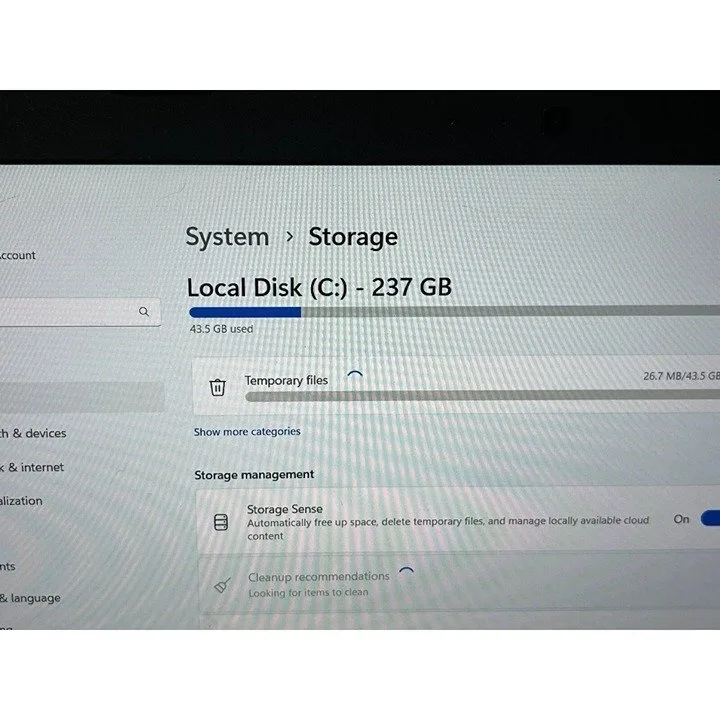
Task: Go back to System in the breadcrumb
Action: point(227,237)
